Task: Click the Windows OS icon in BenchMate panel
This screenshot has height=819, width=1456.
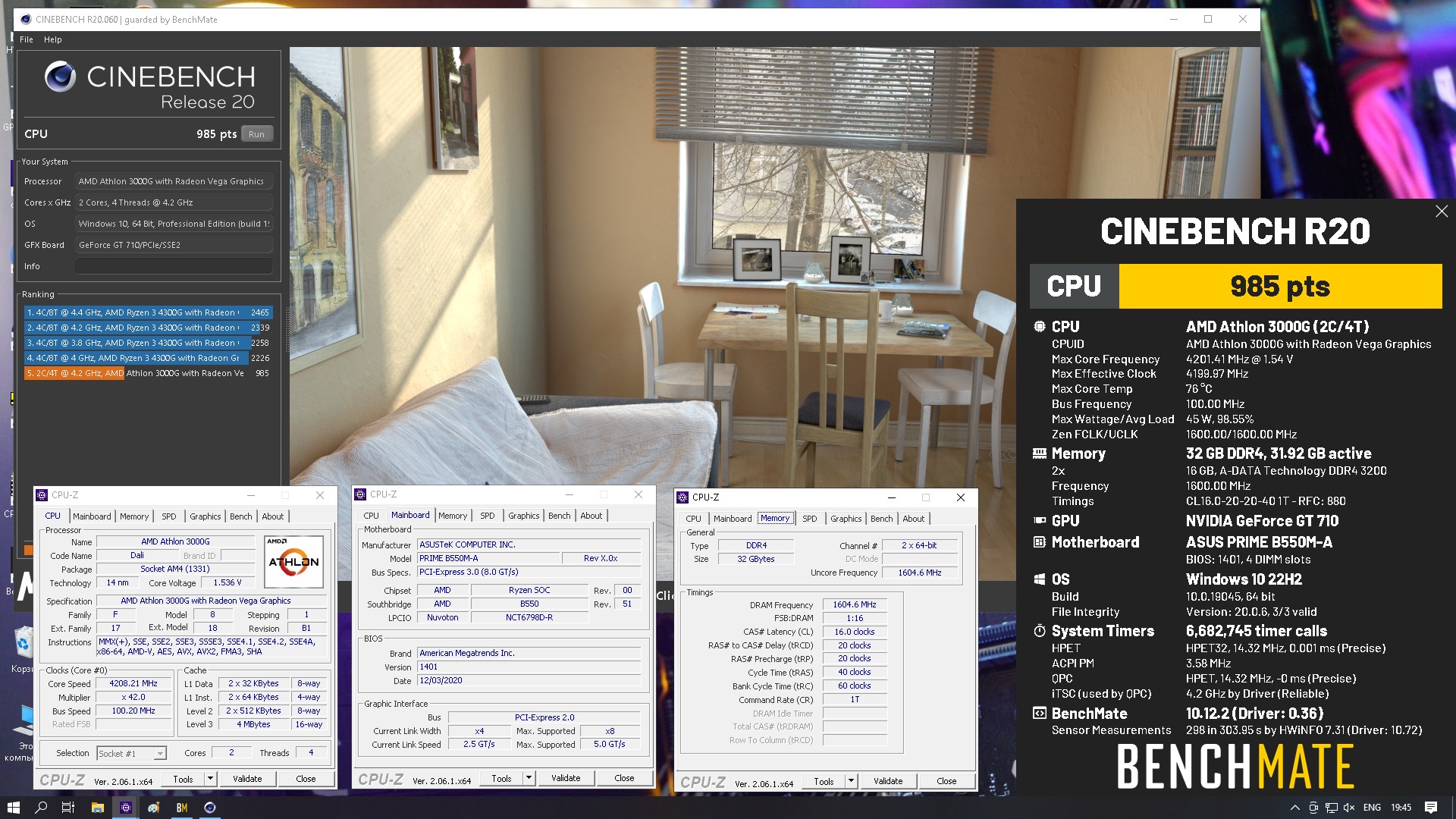Action: click(1040, 579)
